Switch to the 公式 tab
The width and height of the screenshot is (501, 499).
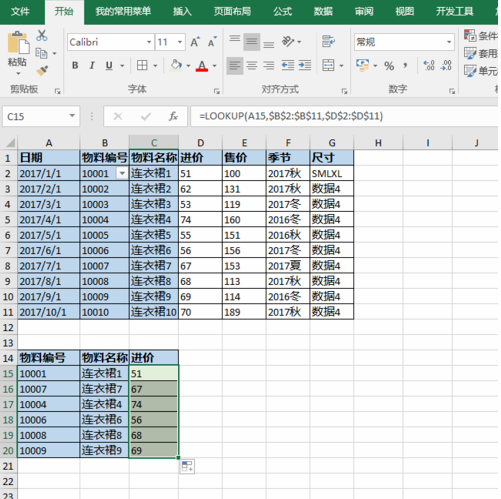tap(283, 12)
